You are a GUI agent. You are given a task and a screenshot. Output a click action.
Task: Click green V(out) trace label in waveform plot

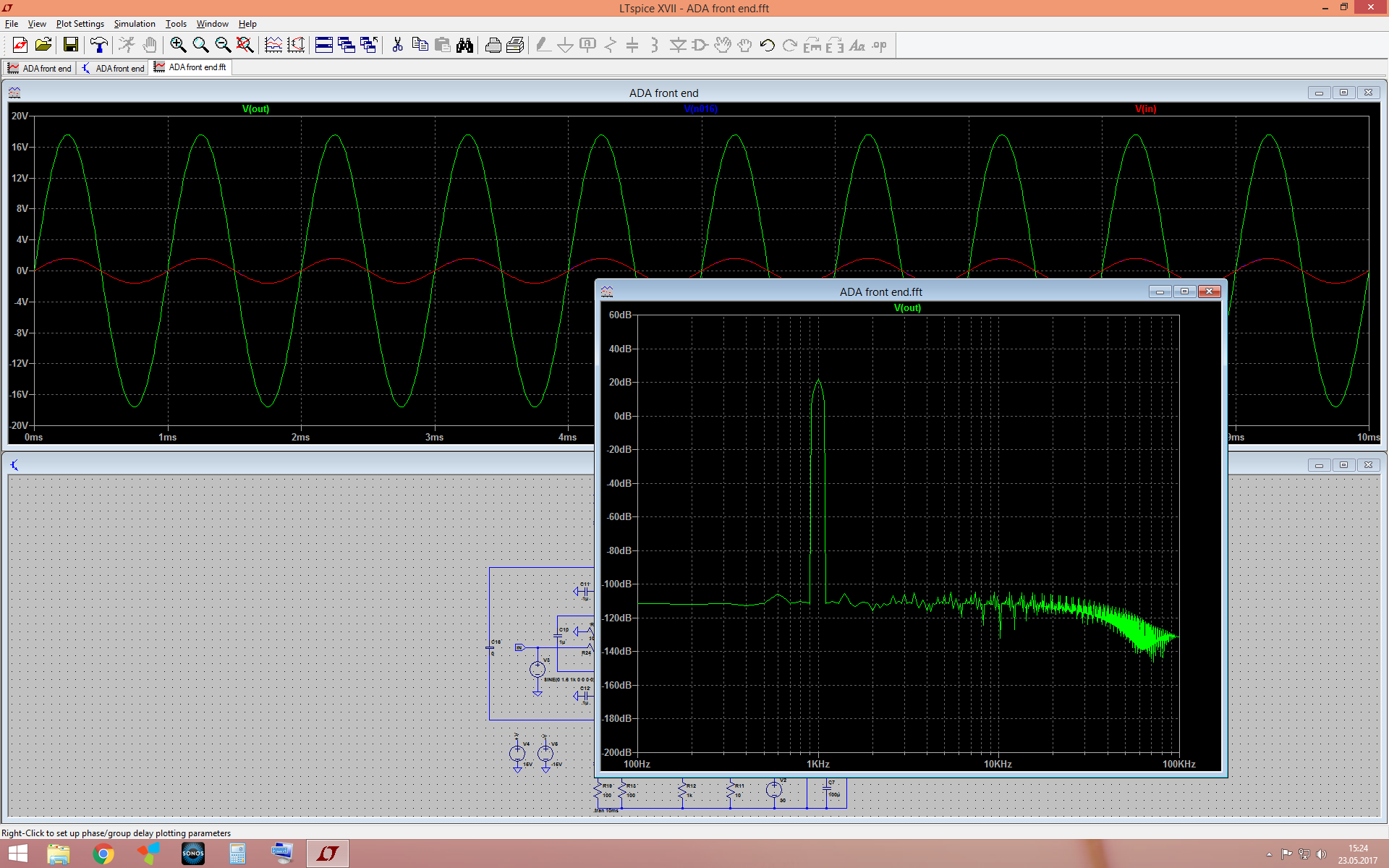255,109
